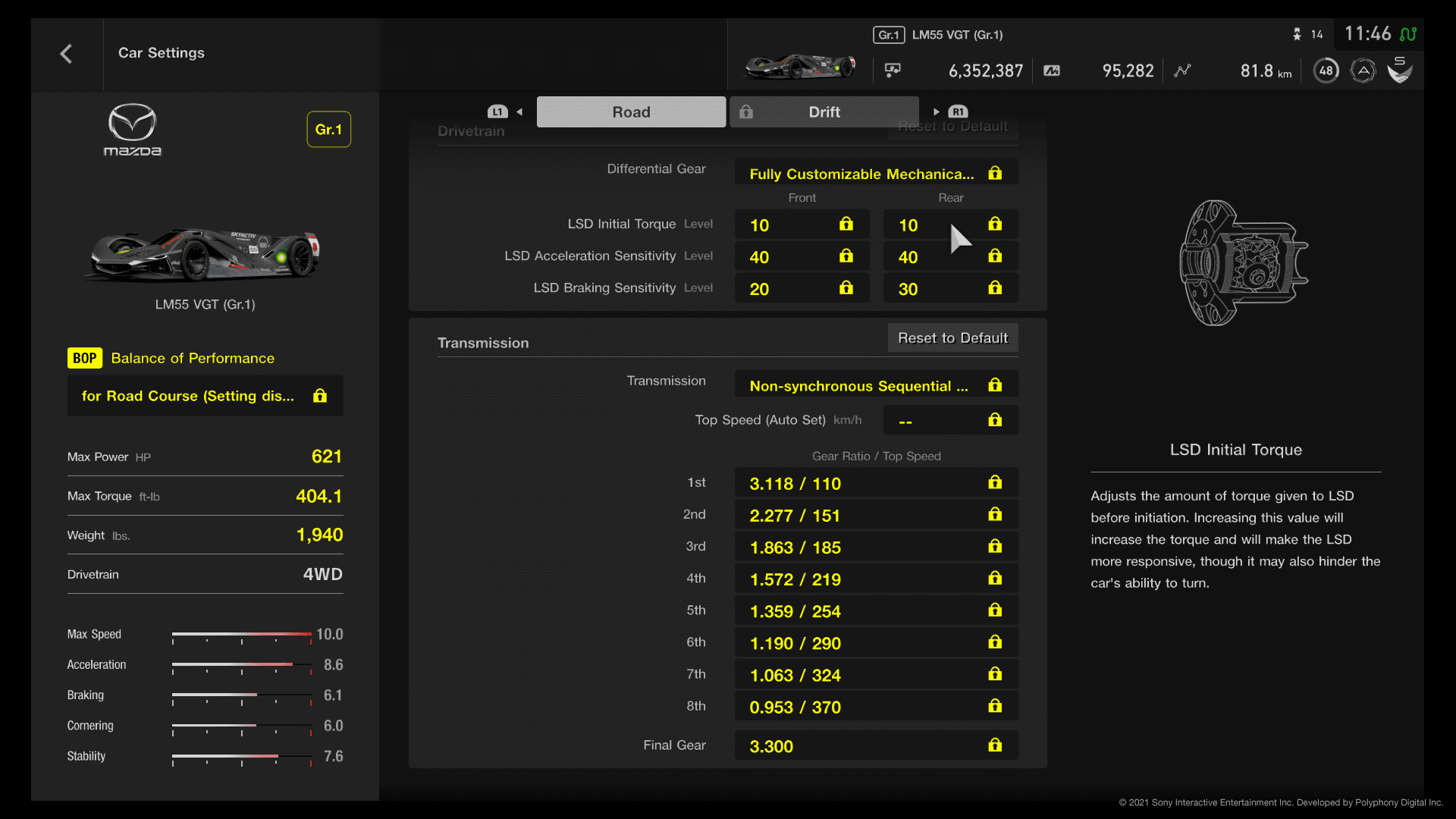Select Front LSD Braking Sensitivity value 20

(x=802, y=288)
